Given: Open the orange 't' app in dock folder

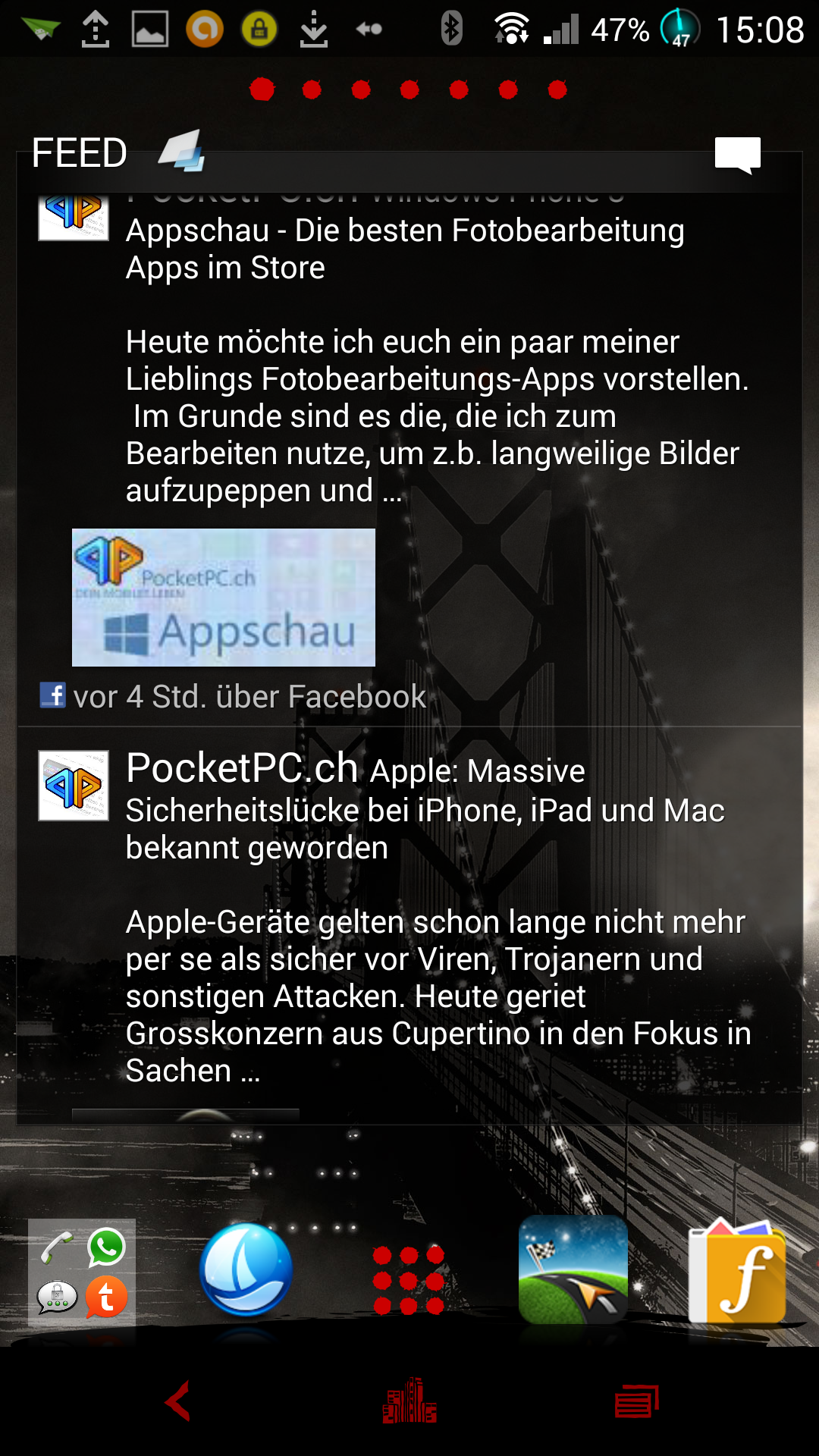Looking at the screenshot, I should click(x=106, y=1297).
